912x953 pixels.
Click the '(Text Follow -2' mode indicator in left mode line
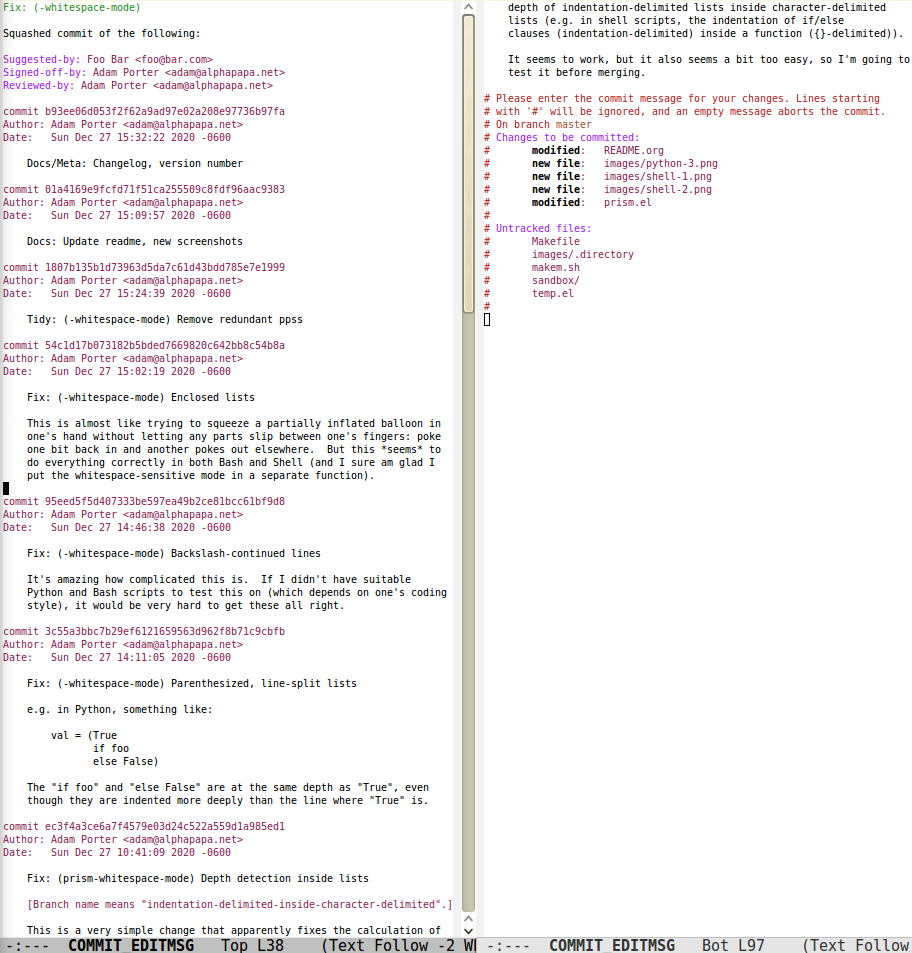click(388, 945)
